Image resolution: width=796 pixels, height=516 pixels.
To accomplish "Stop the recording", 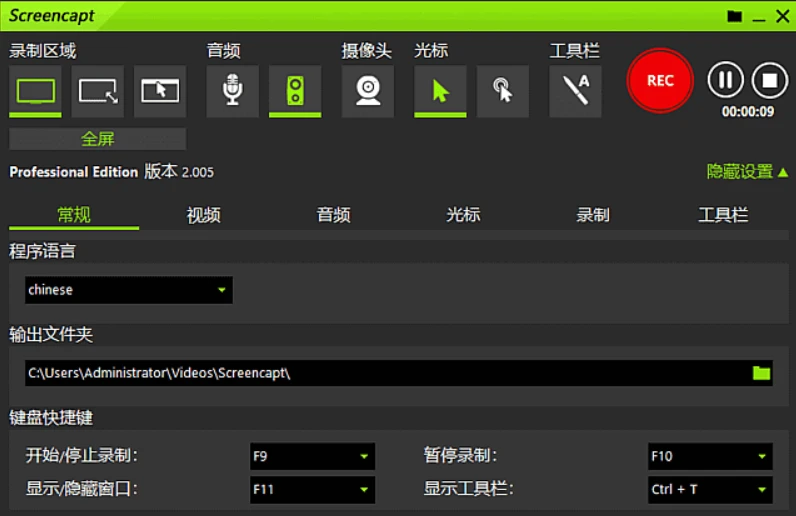I will 769,80.
